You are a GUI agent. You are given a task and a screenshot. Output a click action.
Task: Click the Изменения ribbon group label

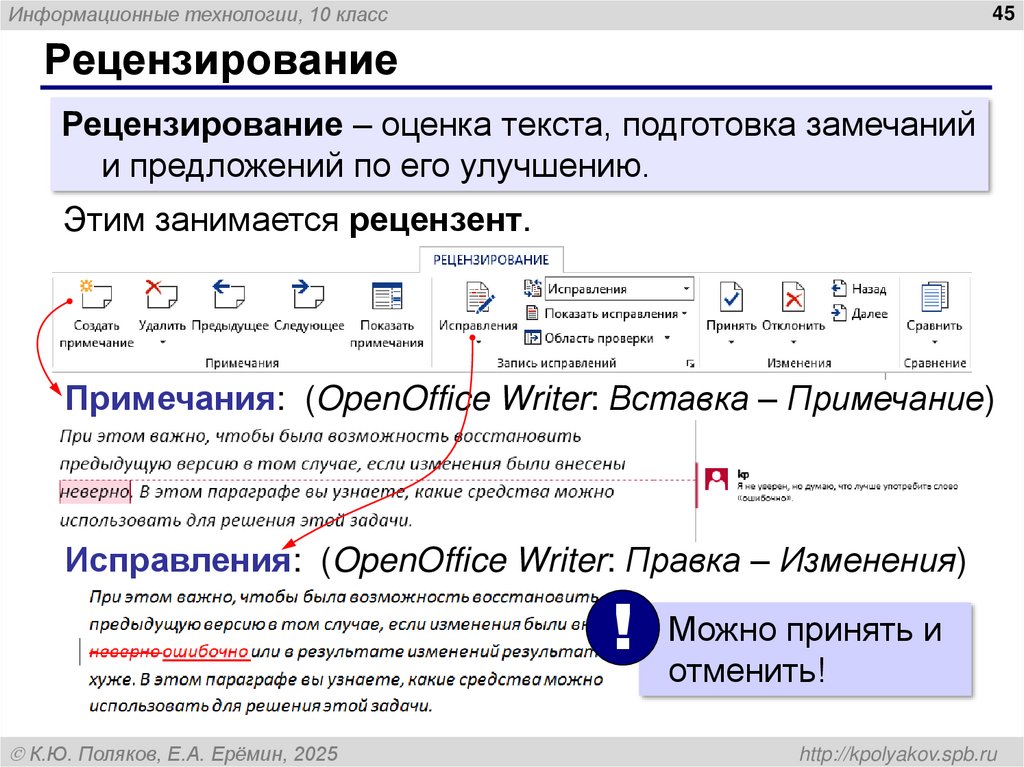[799, 363]
